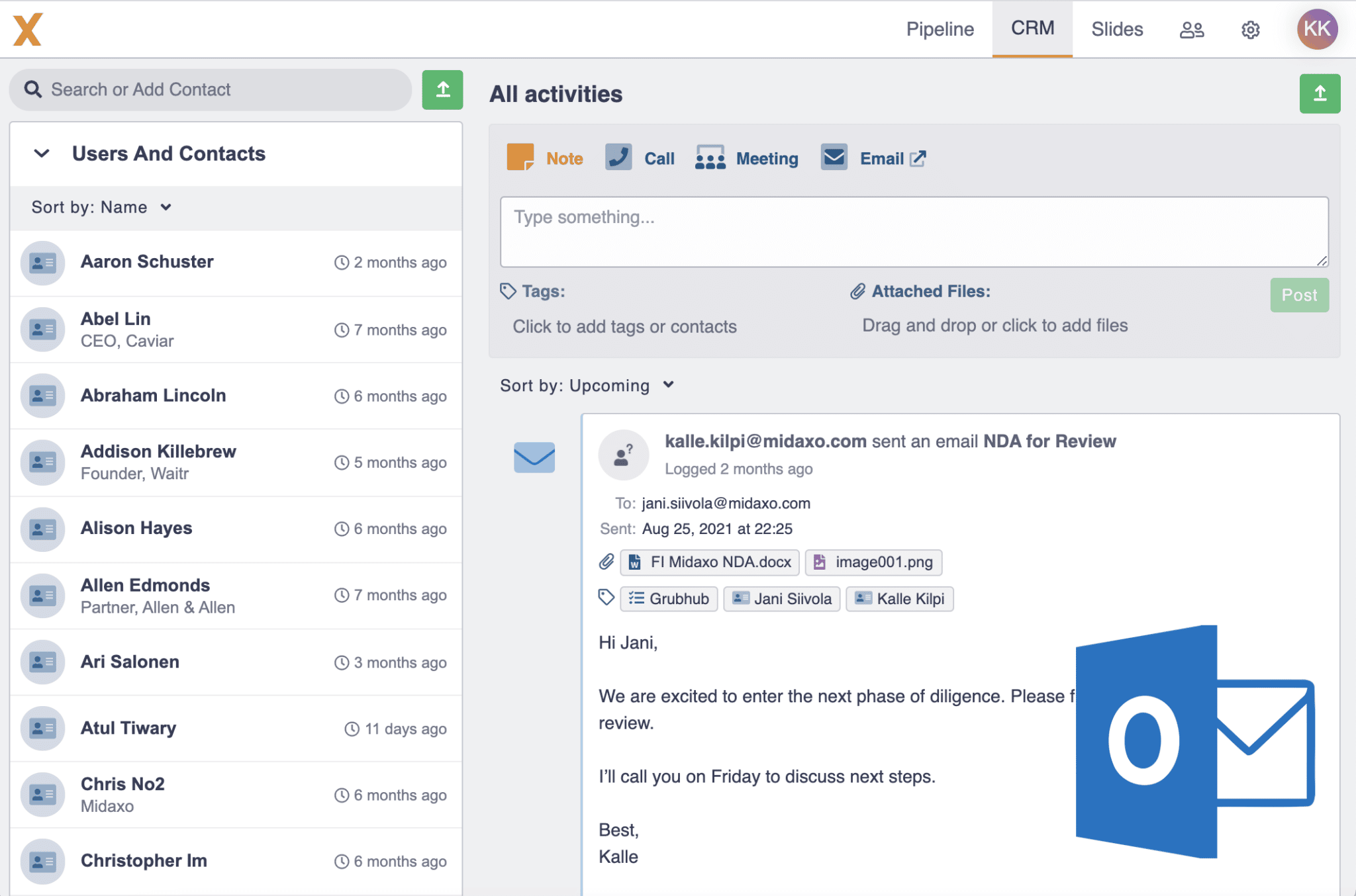Viewport: 1356px width, 896px height.
Task: Click the external link icon next to Email
Action: point(918,159)
